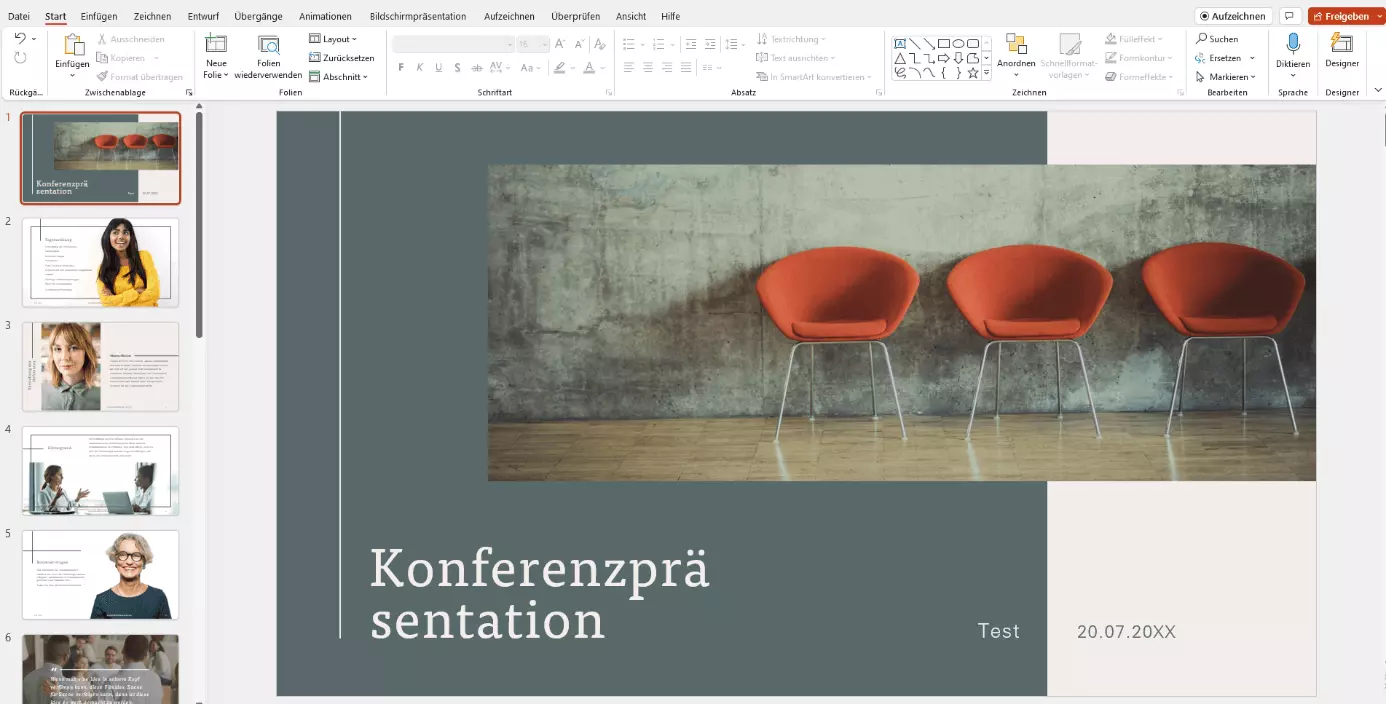Select the triangle shape in shapes gallery
Image resolution: width=1386 pixels, height=704 pixels.
[900, 58]
